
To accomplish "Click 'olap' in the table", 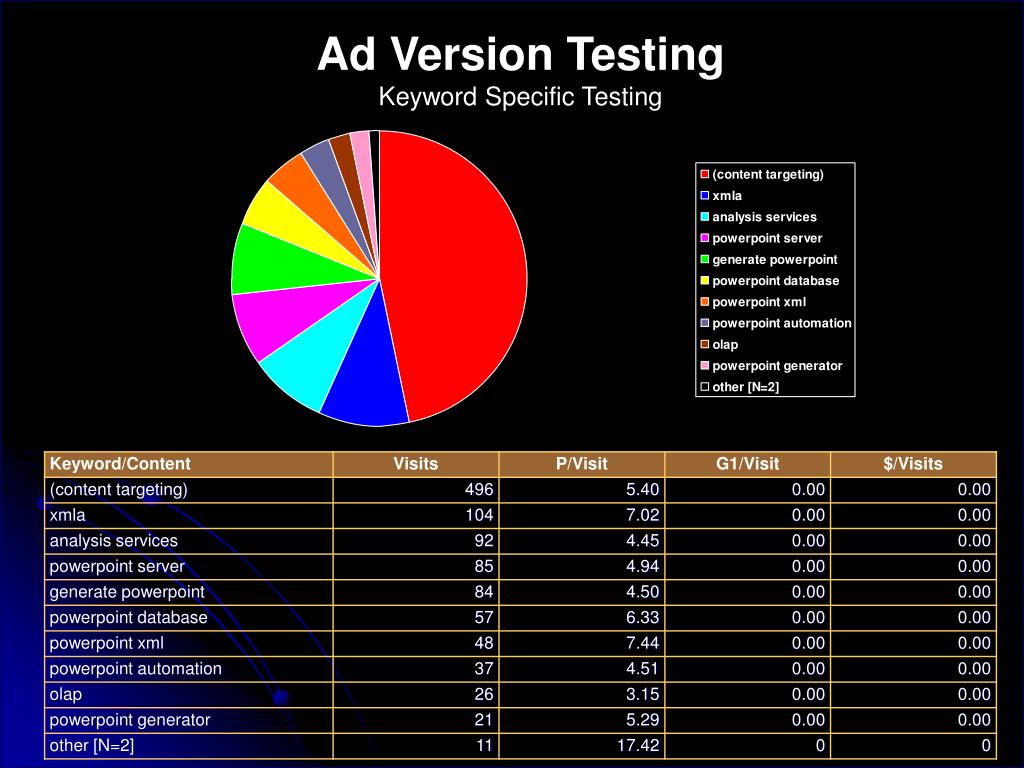I will coord(65,694).
